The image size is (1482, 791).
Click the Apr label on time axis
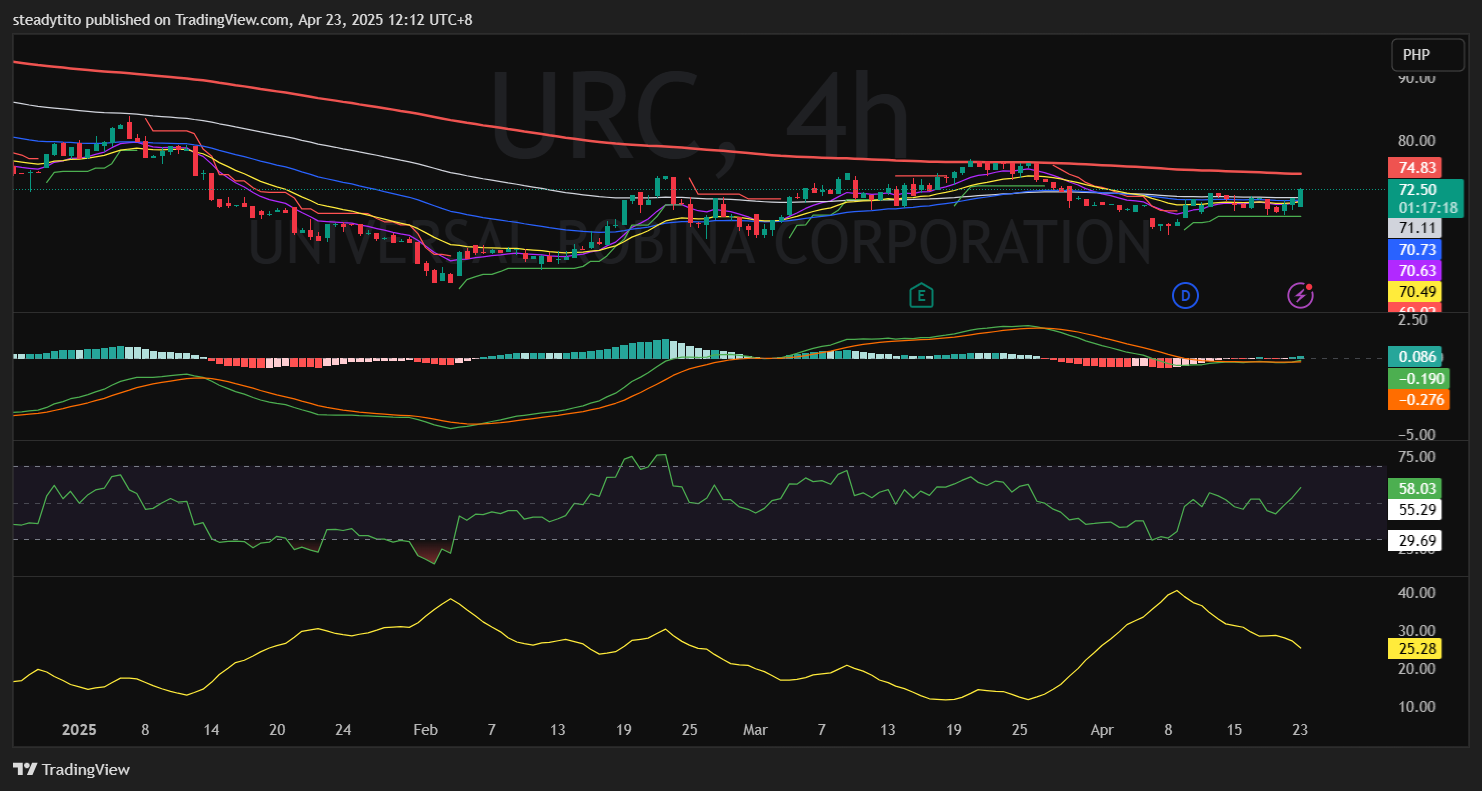pos(1101,730)
